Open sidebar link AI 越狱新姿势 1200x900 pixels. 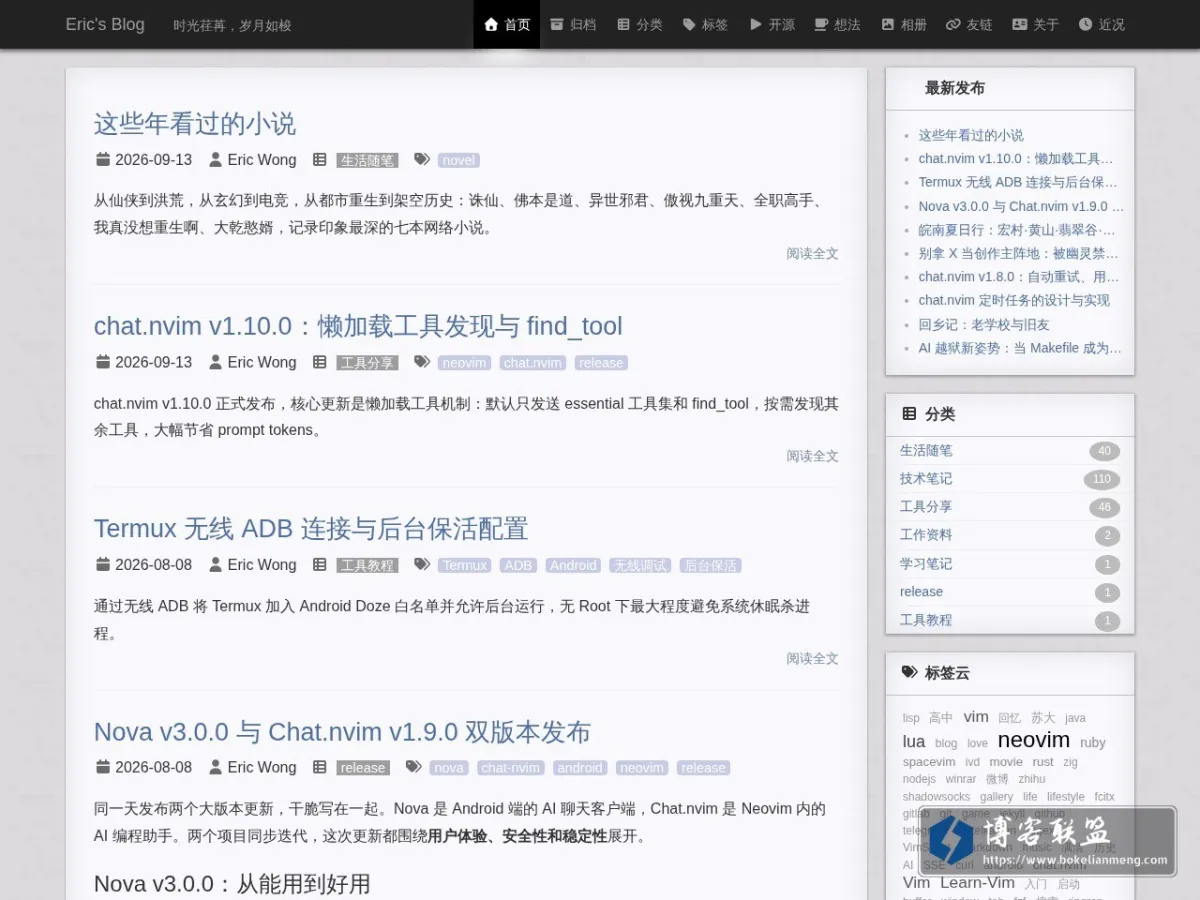[1020, 348]
